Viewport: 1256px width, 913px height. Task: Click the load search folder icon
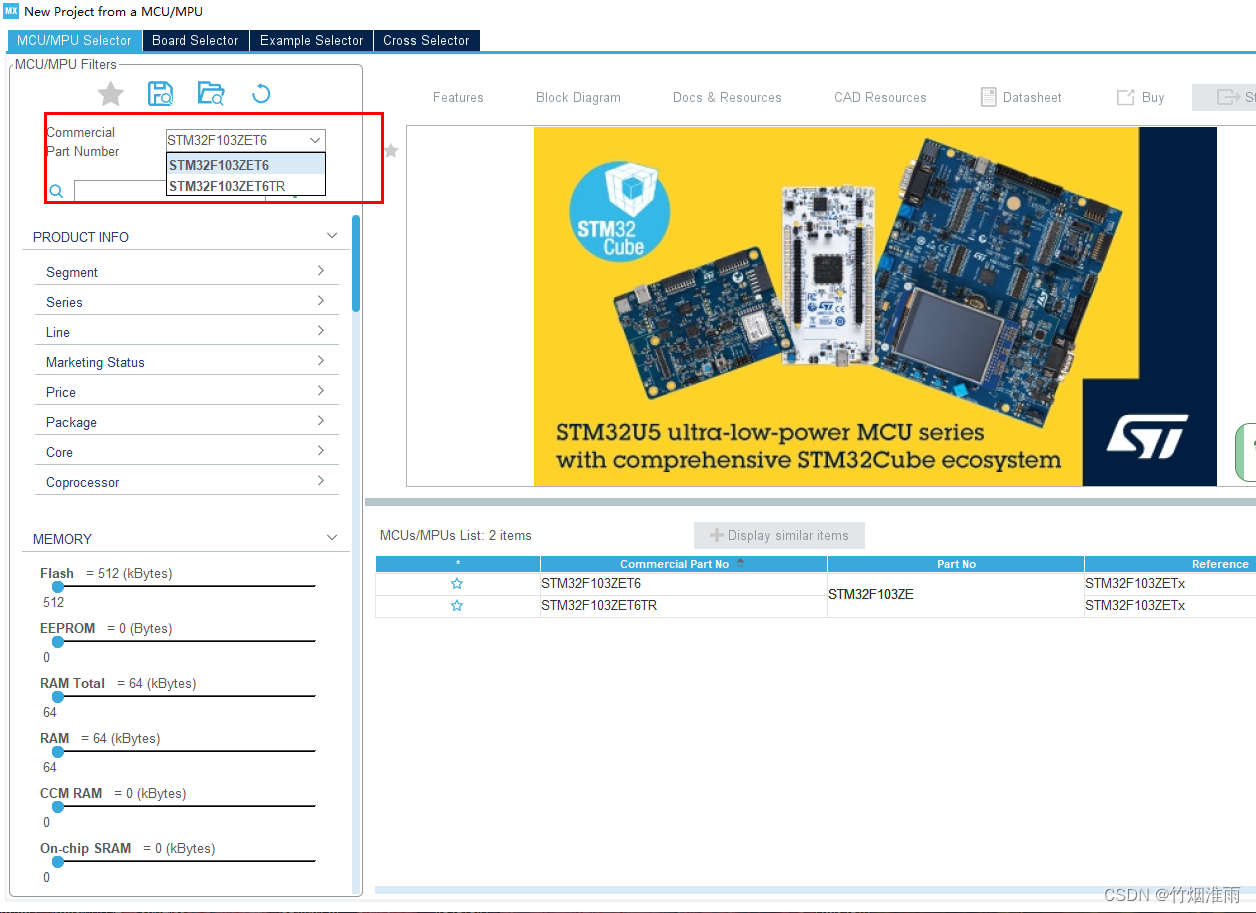click(211, 94)
